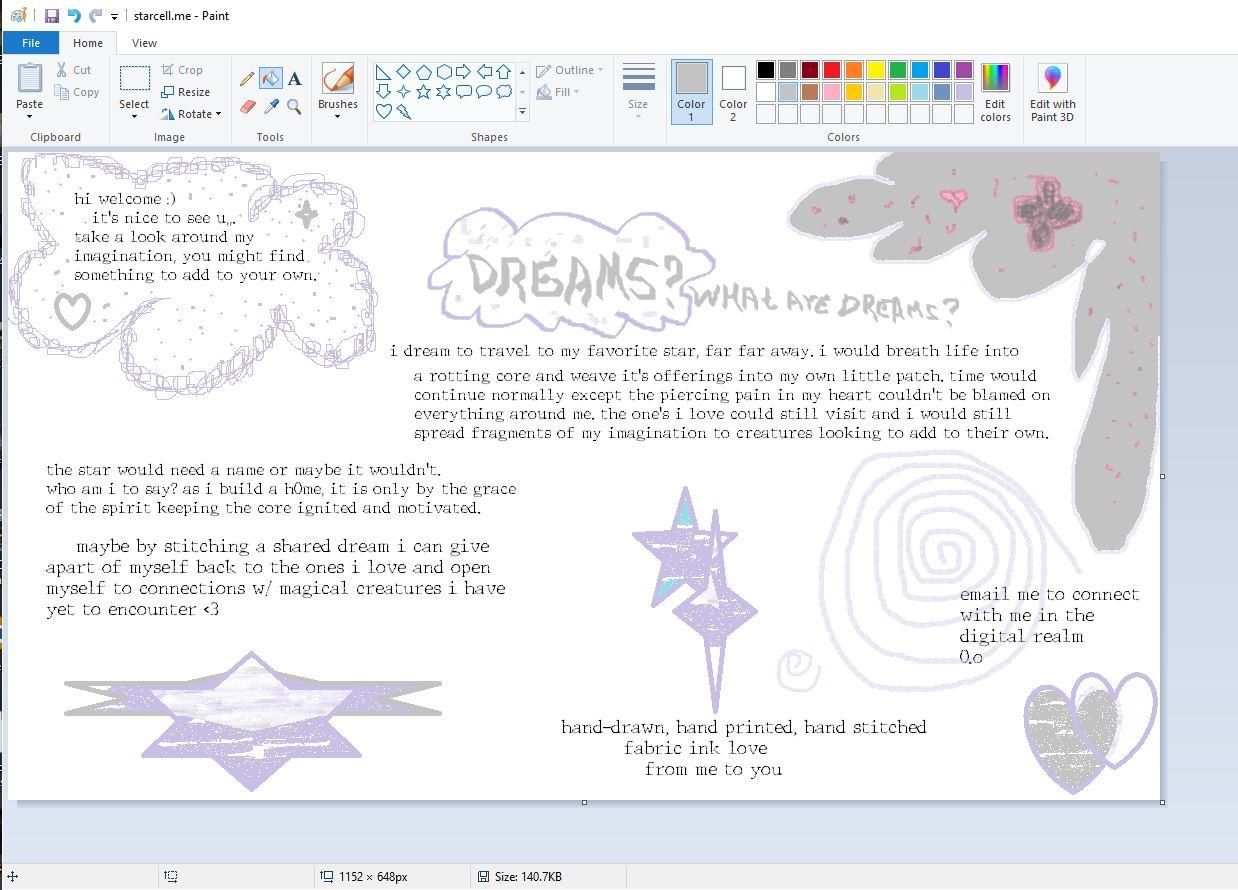Pick the red color swatch
1238x890 pixels.
click(x=832, y=70)
